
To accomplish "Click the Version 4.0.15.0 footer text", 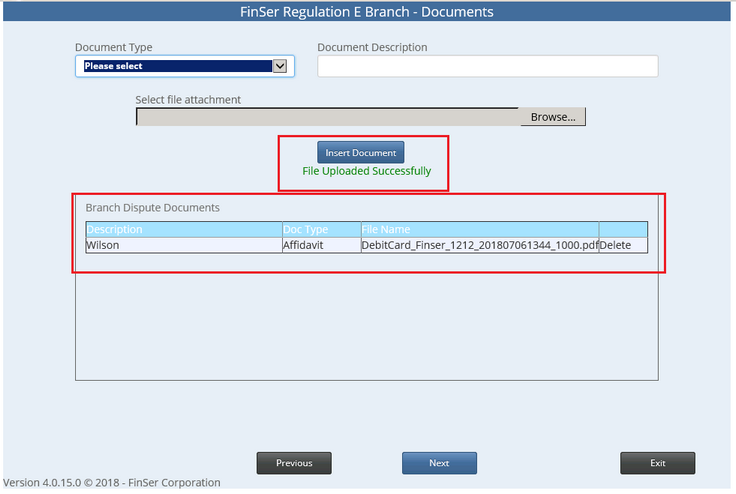I will (x=112, y=483).
